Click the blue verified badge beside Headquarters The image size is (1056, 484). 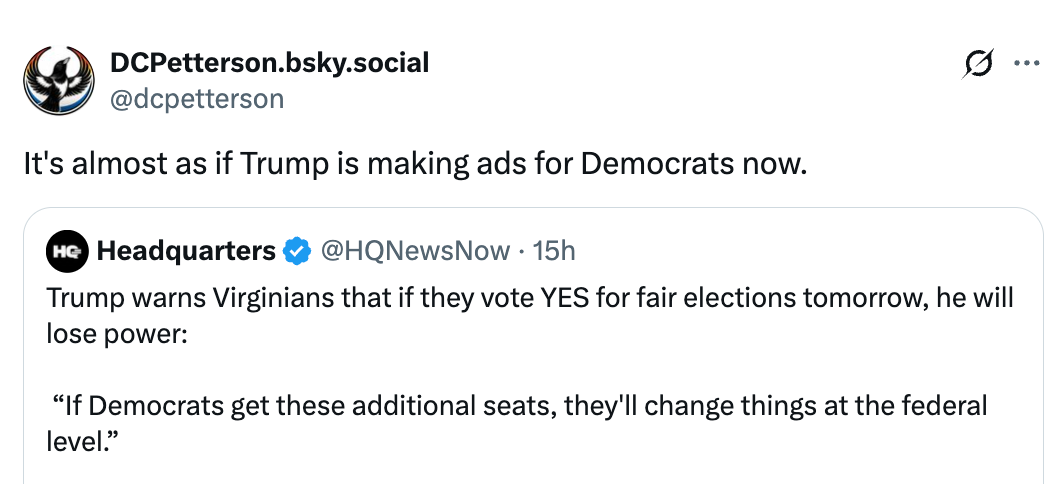pos(297,250)
